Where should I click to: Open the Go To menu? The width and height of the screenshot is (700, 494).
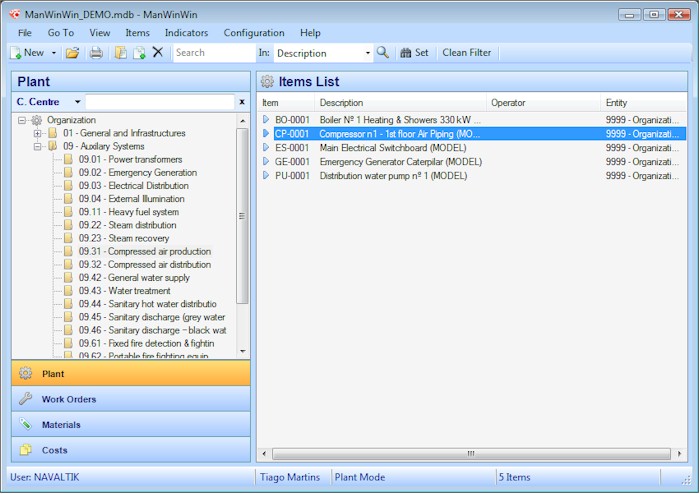click(61, 33)
